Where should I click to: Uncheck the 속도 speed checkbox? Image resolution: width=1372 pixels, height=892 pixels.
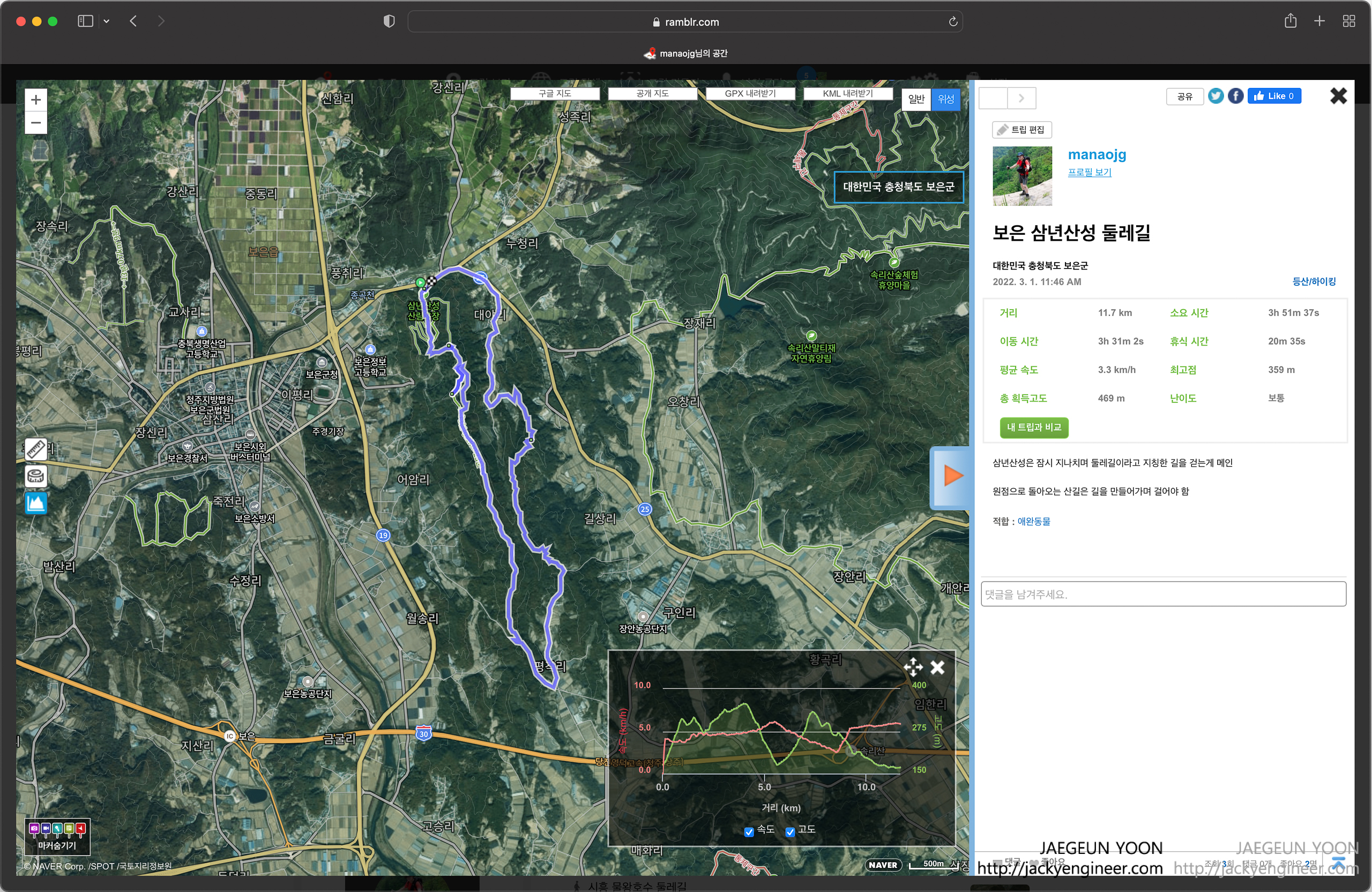(749, 831)
